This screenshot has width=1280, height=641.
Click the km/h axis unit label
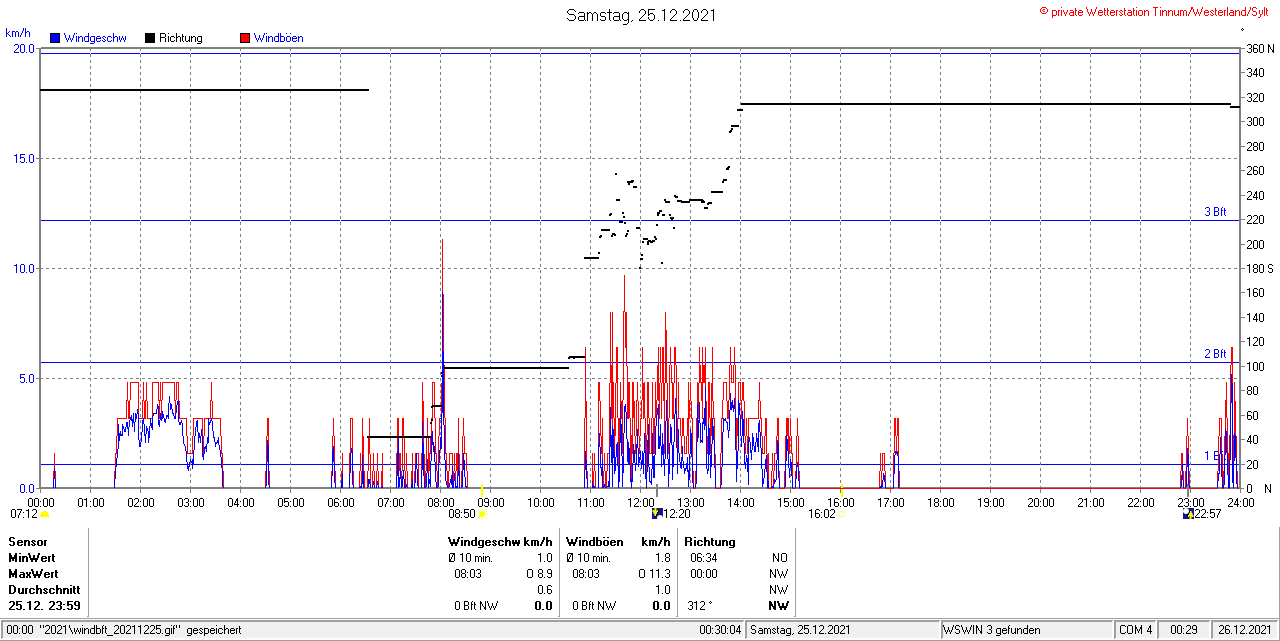coord(18,33)
